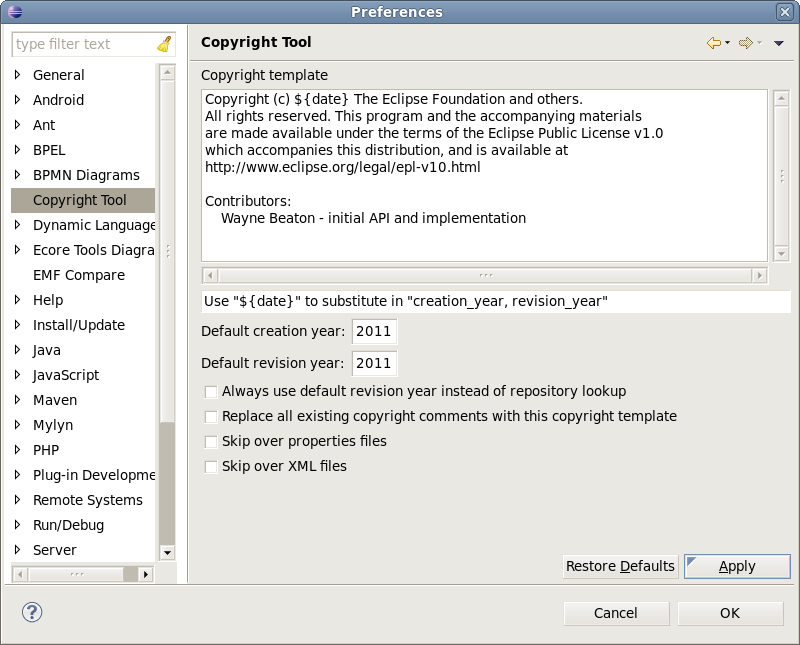Click the ${date} substitution hint text
The height and width of the screenshot is (645, 800).
pyautogui.click(x=406, y=301)
